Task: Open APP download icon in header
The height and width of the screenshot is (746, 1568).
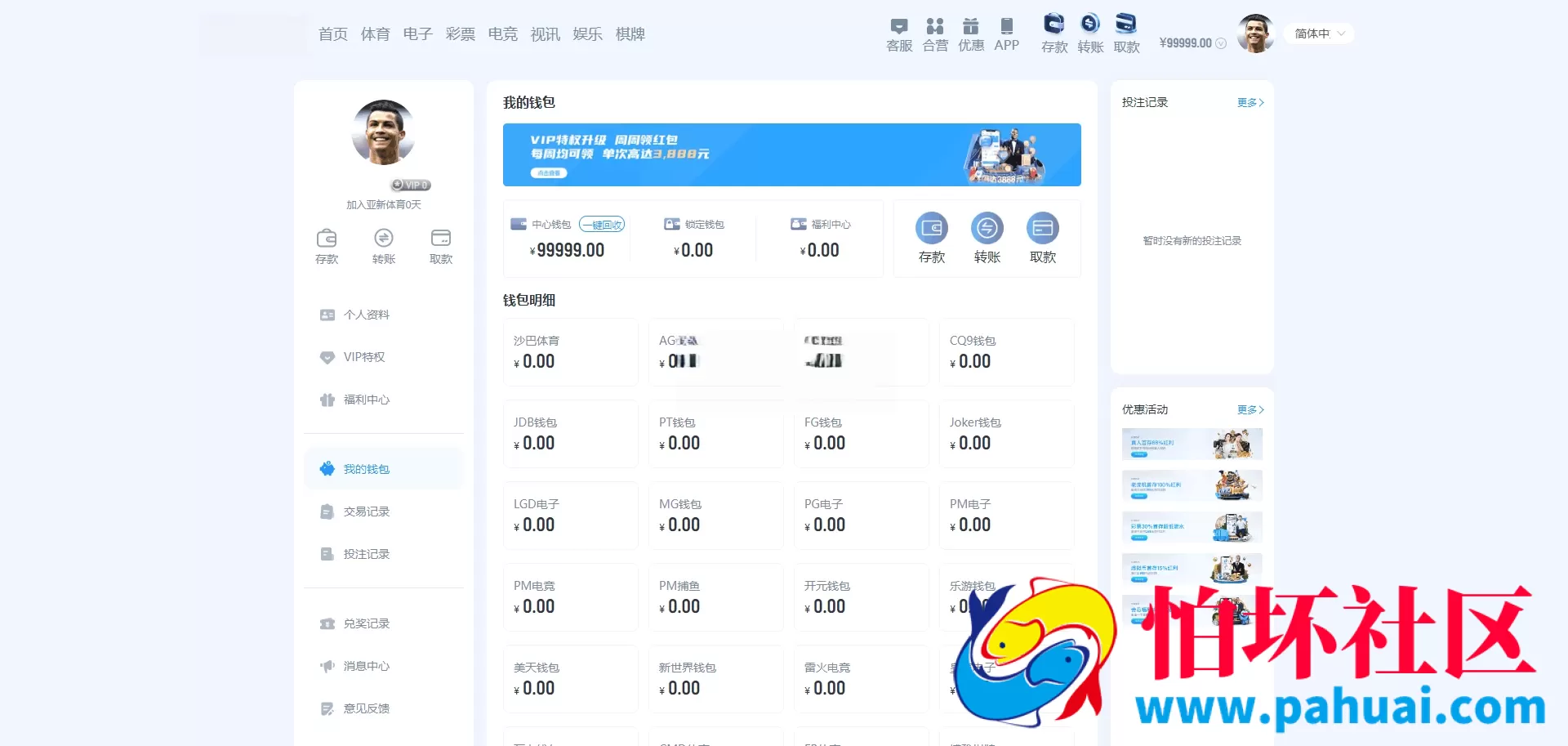Action: pos(1007,27)
